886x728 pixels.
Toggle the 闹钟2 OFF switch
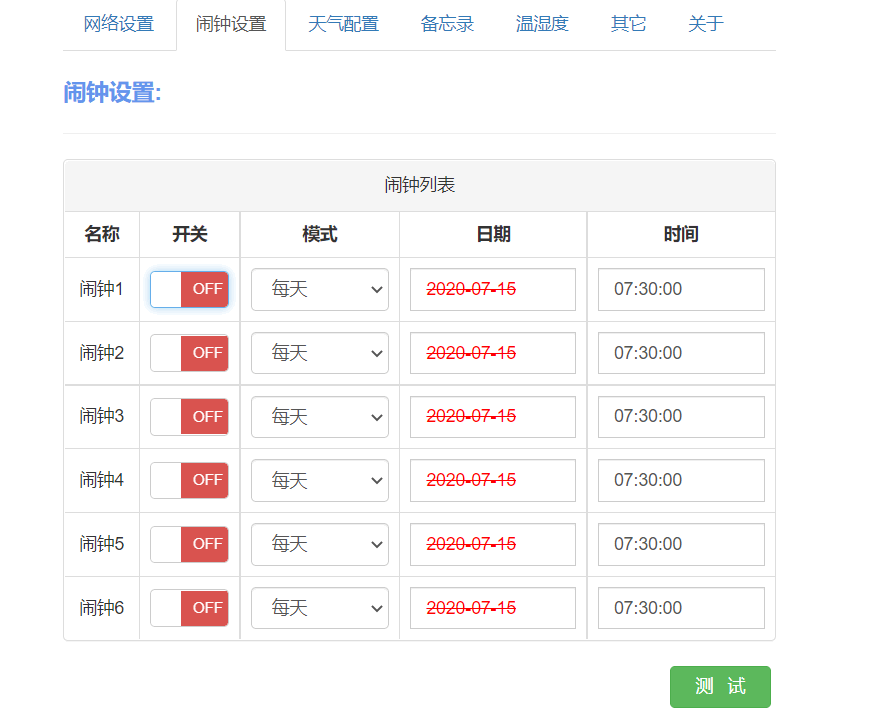click(x=189, y=353)
